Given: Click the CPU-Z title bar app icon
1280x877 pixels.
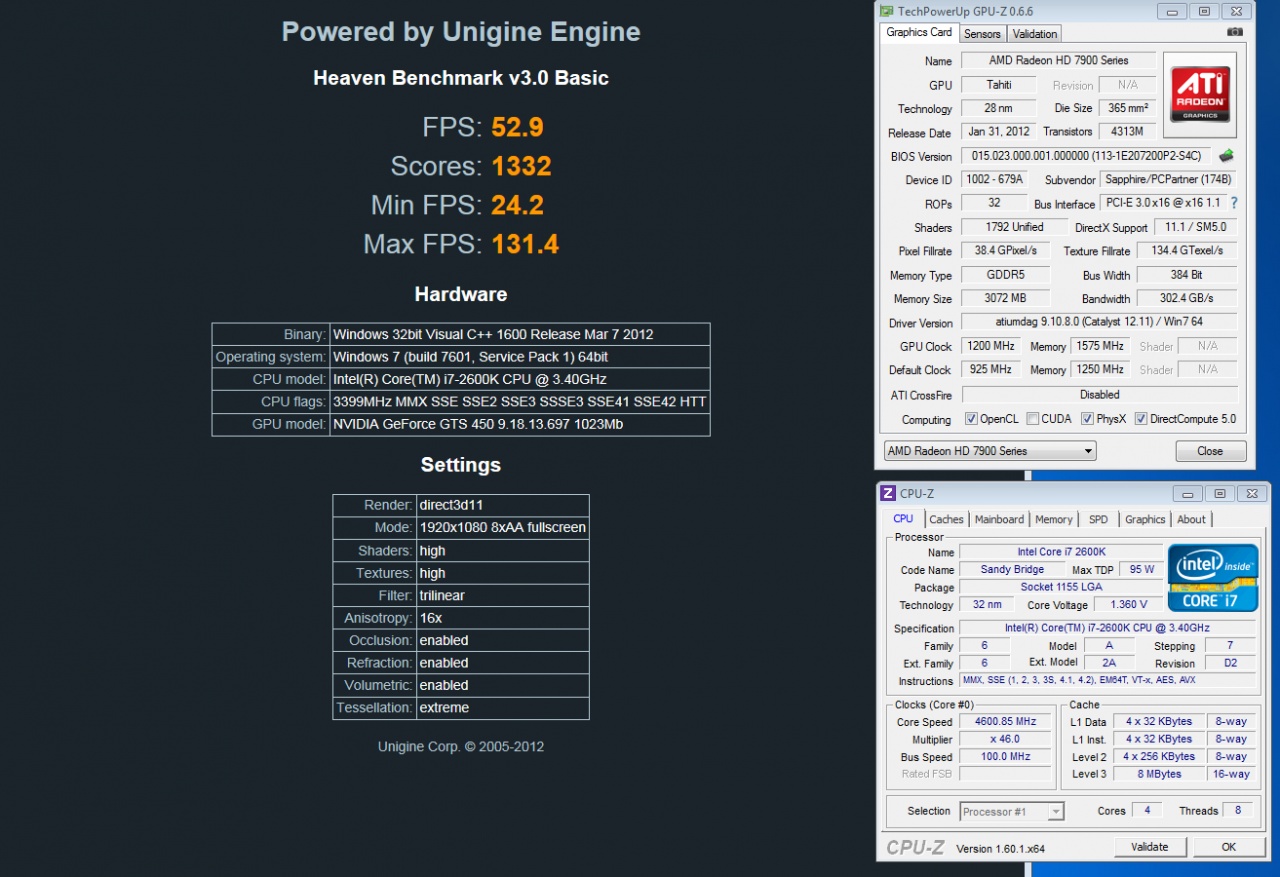Looking at the screenshot, I should coord(887,493).
